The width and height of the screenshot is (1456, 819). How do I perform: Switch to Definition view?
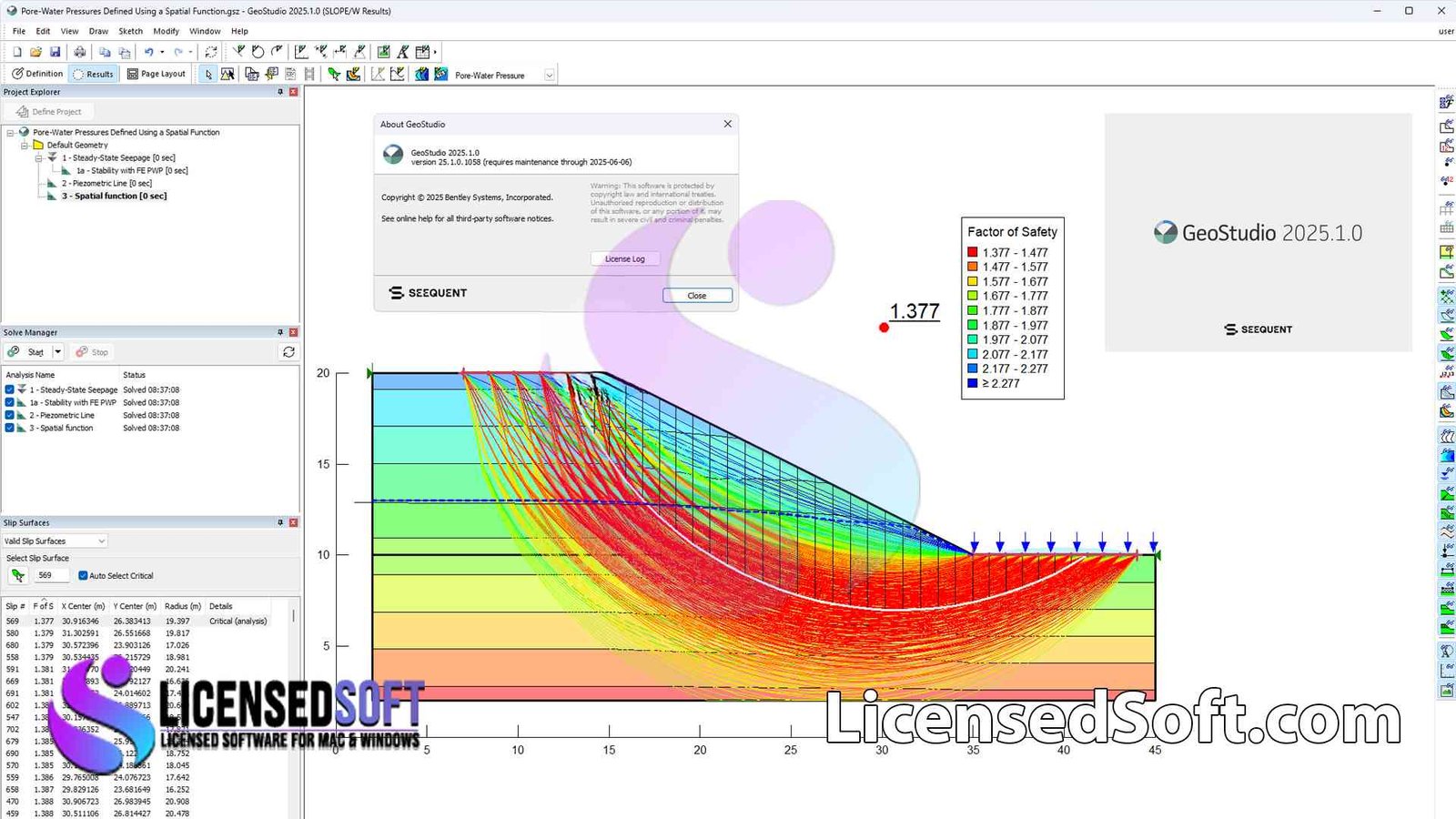(37, 74)
